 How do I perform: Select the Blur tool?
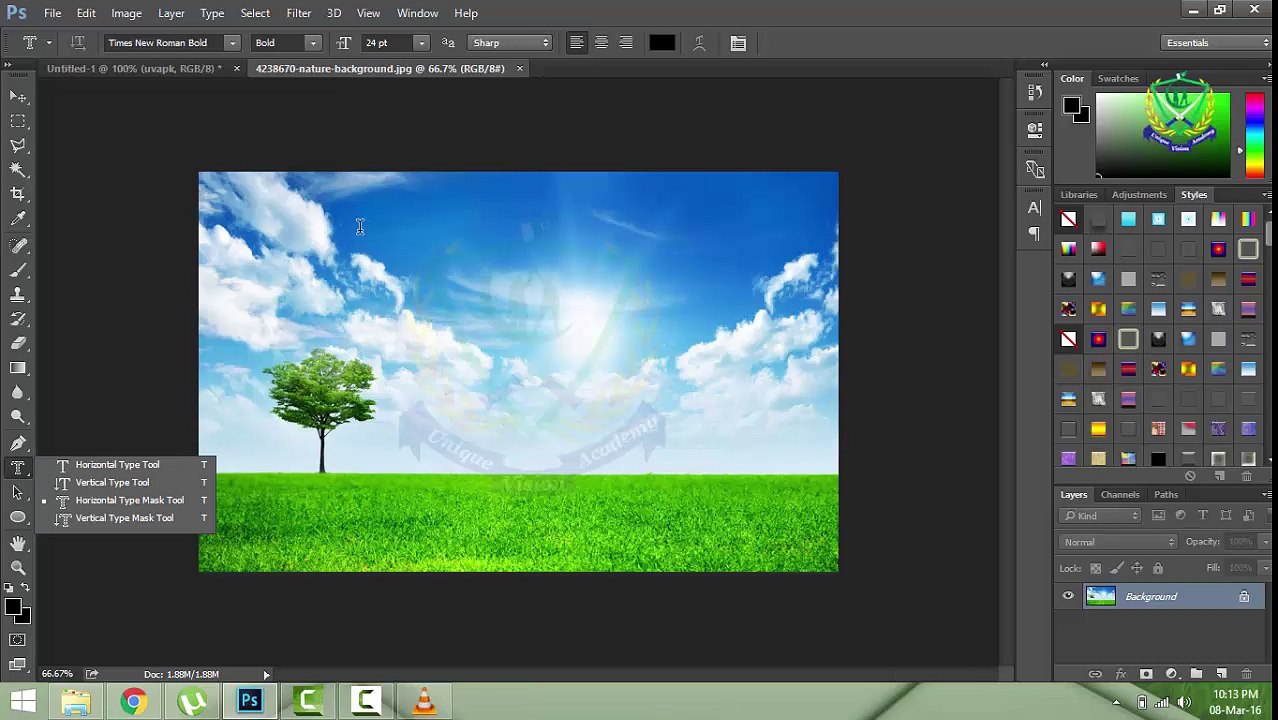(18, 393)
